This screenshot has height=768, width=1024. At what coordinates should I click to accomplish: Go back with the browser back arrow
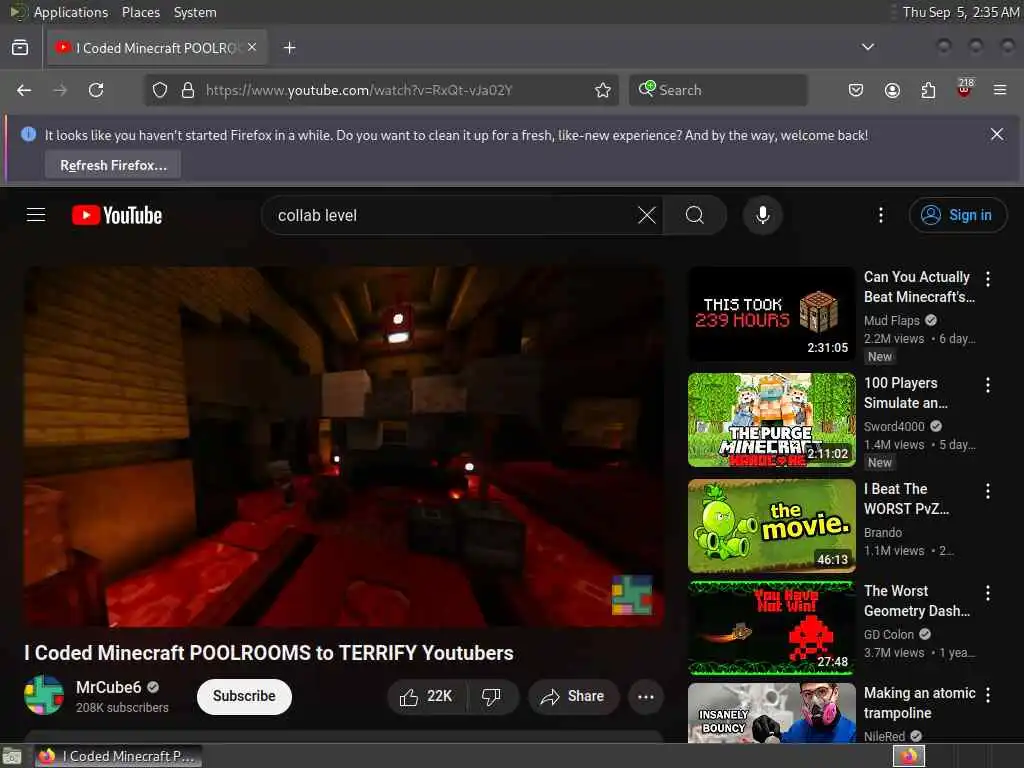coord(24,90)
